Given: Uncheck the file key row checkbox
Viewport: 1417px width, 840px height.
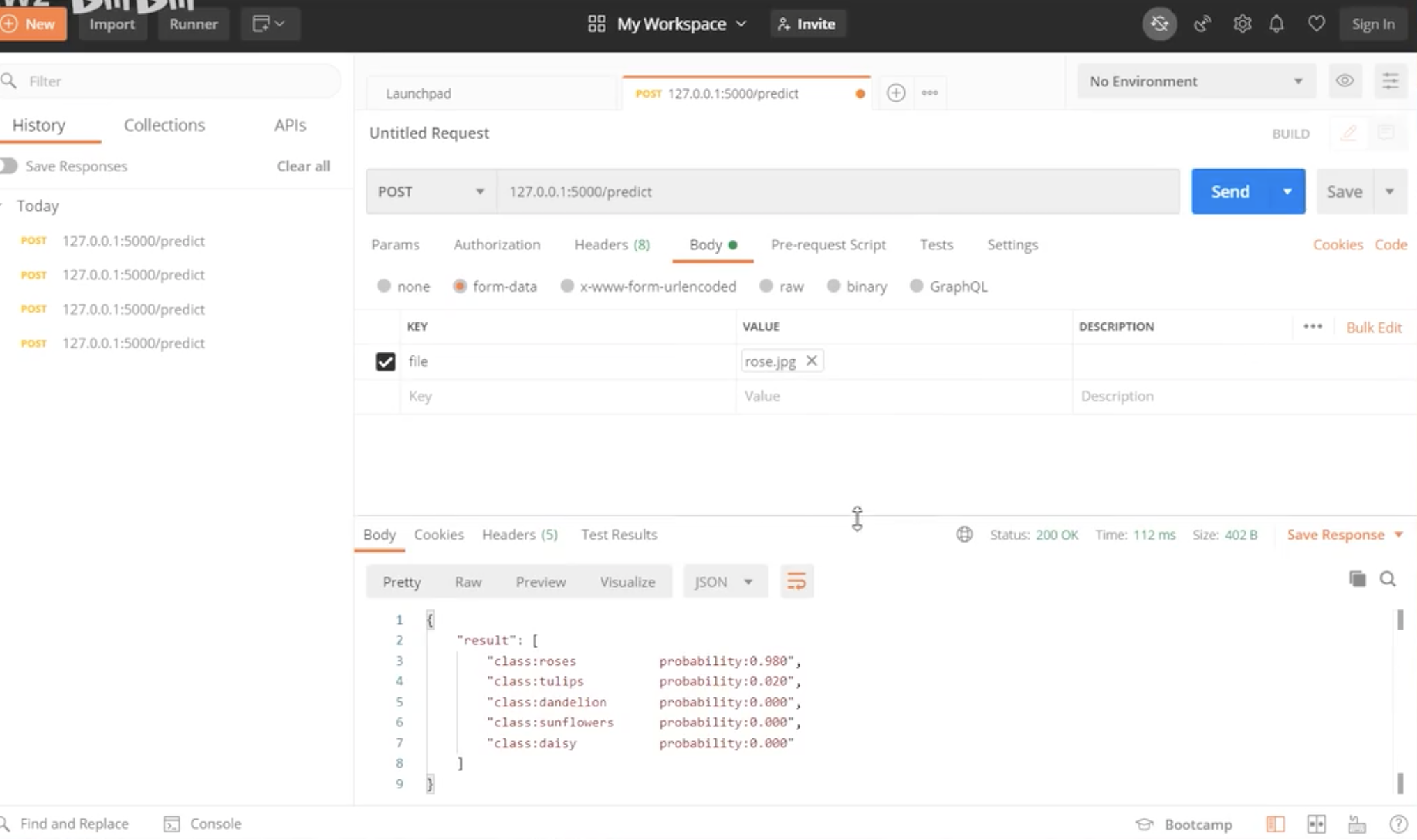Looking at the screenshot, I should [385, 361].
